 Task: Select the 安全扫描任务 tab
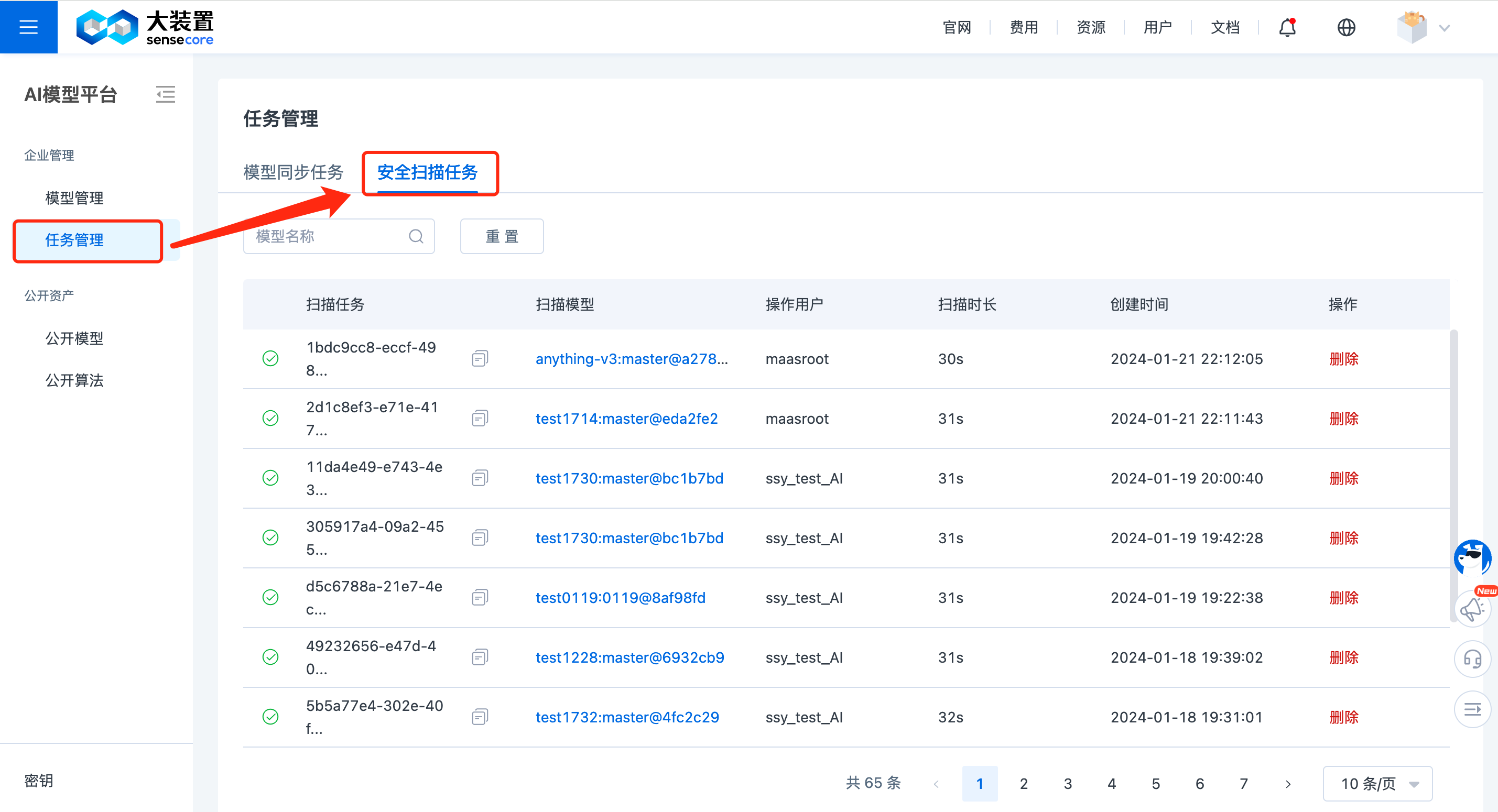pyautogui.click(x=429, y=172)
